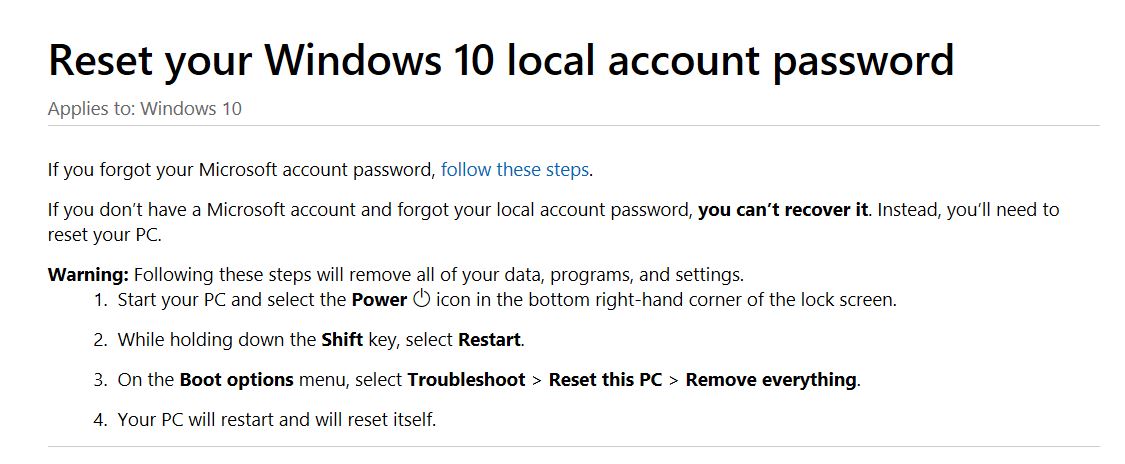Click the "Reset your Windows 10 local account password" heading

[x=501, y=60]
